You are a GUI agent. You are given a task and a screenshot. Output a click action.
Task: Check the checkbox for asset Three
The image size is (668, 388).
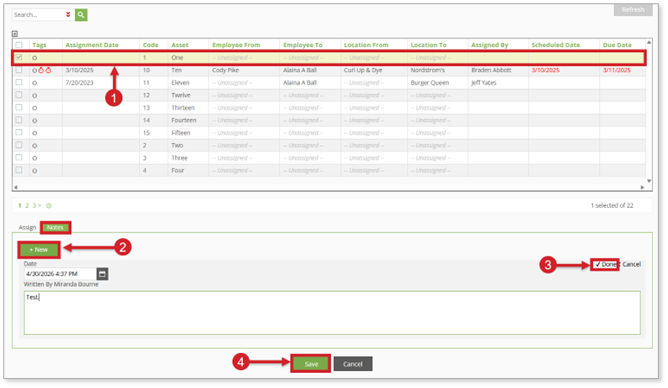tap(19, 158)
